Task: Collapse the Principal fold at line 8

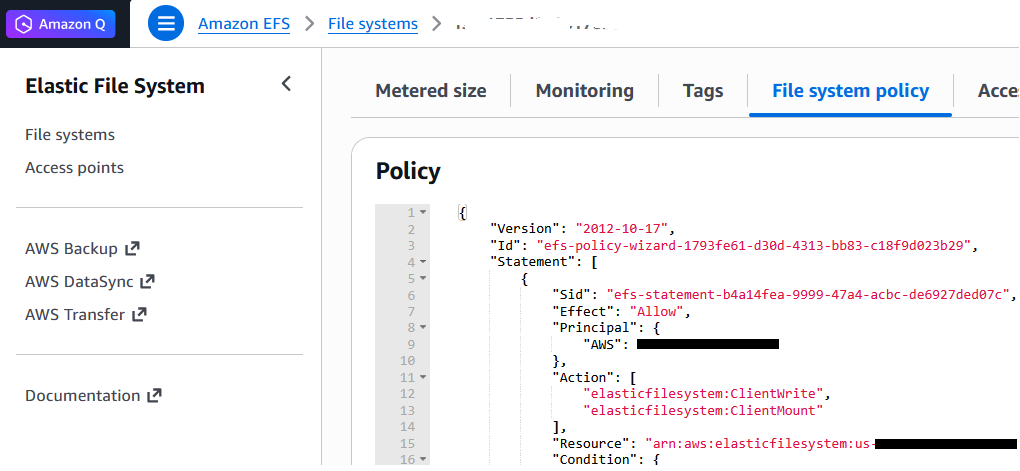Action: tap(423, 328)
